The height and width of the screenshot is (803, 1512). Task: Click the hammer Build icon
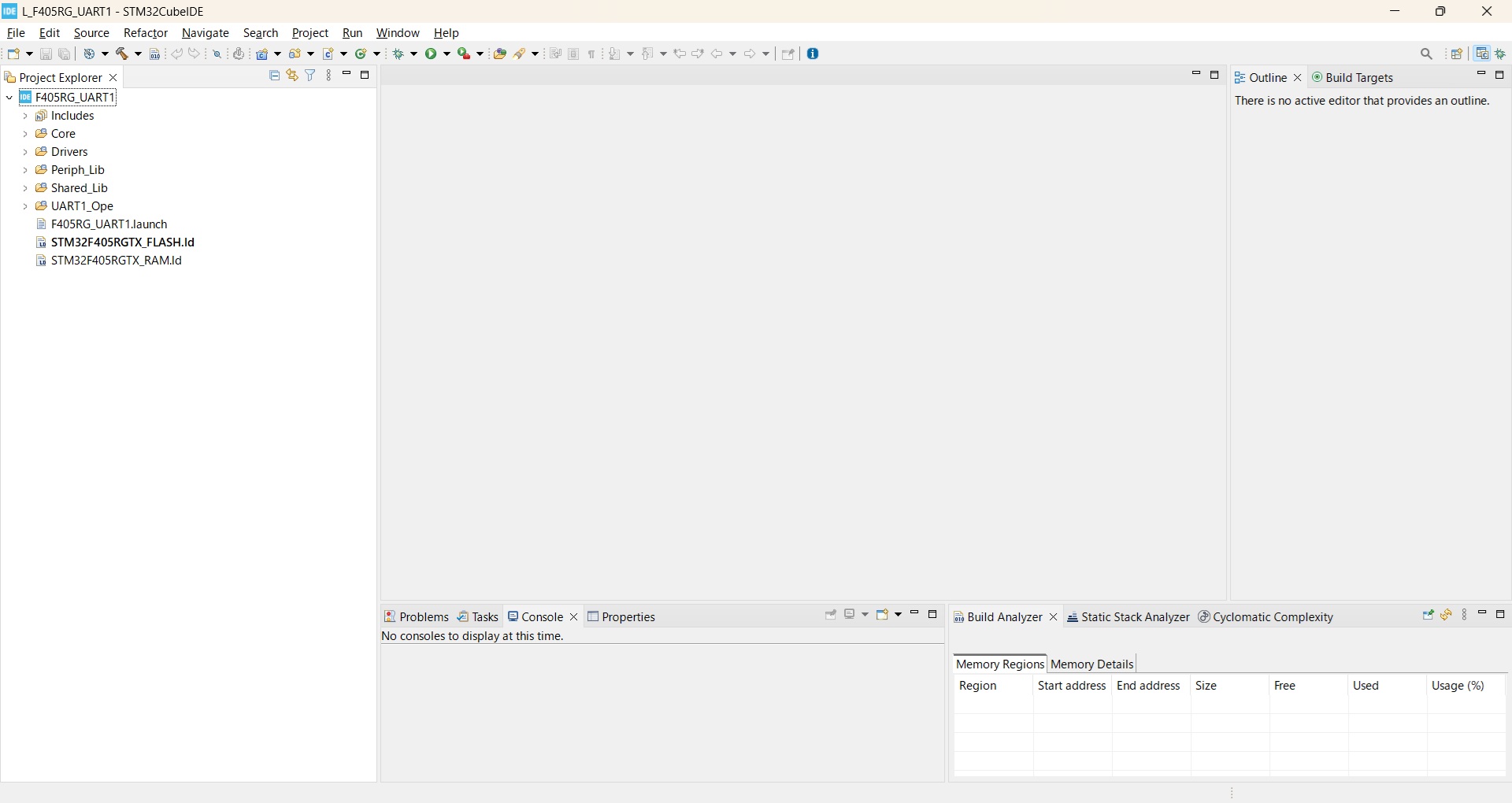(x=124, y=54)
